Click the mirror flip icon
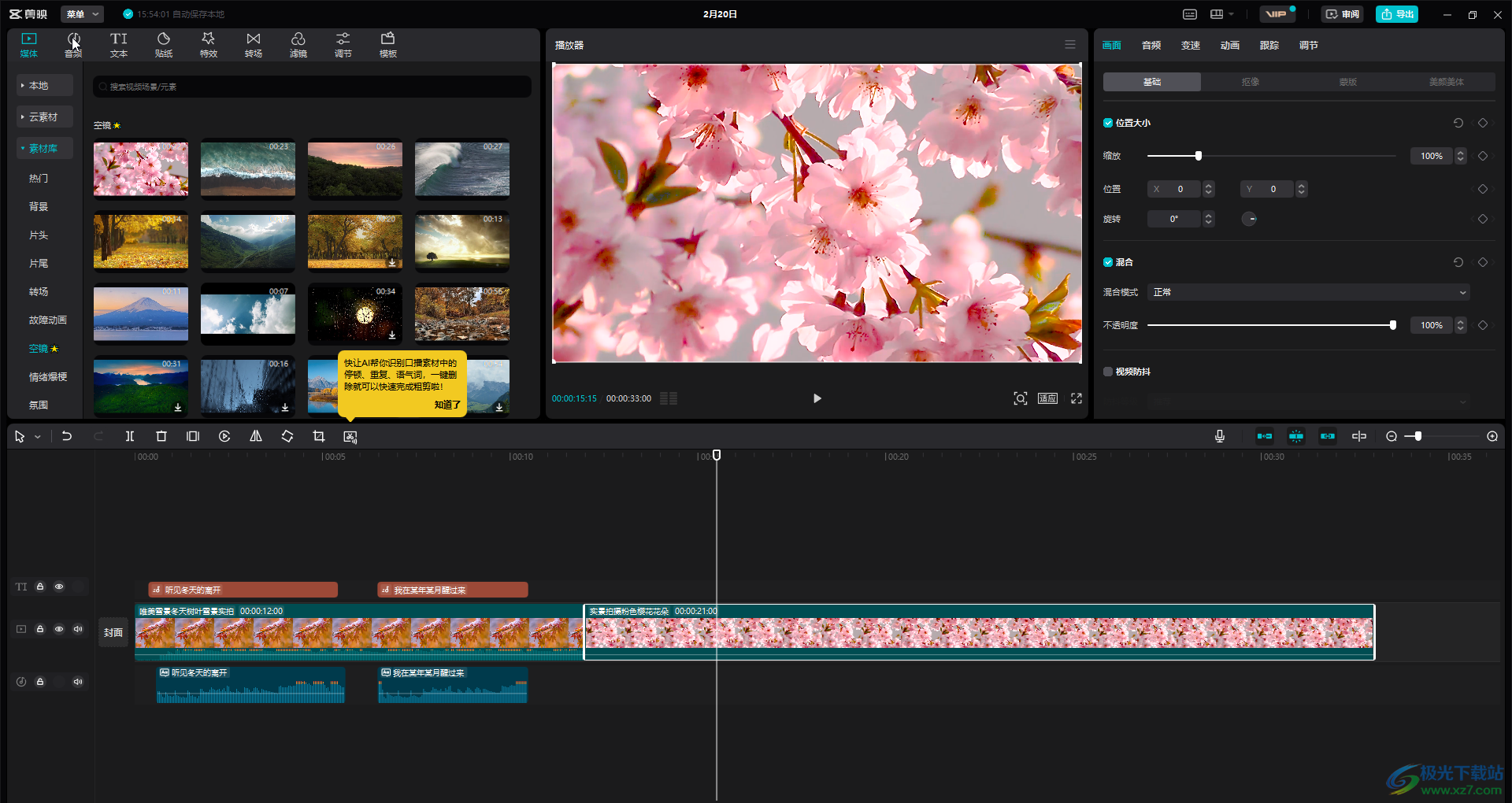The height and width of the screenshot is (803, 1512). coord(256,436)
